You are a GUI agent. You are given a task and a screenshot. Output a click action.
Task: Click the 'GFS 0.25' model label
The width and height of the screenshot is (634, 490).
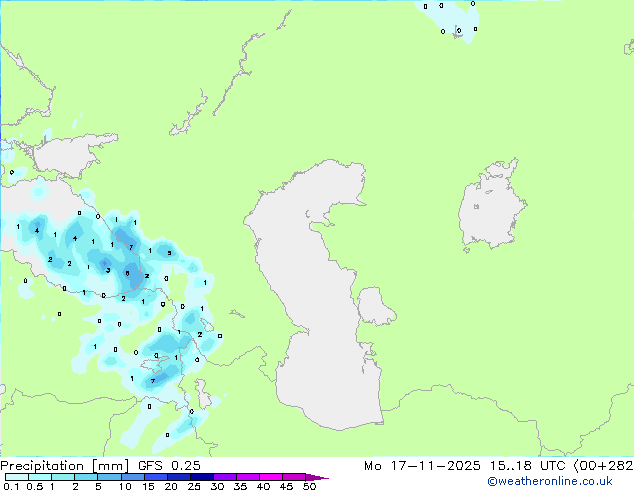pyautogui.click(x=169, y=466)
